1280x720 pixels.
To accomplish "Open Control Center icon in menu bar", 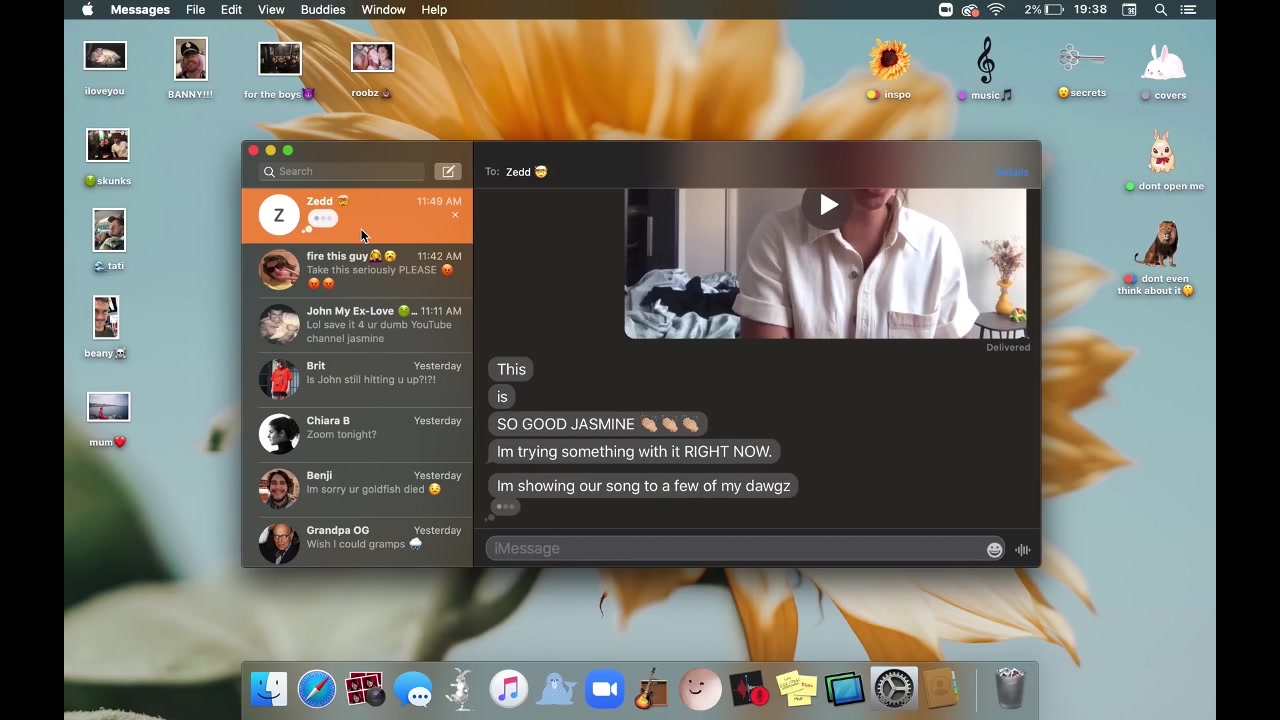I will [1188, 10].
